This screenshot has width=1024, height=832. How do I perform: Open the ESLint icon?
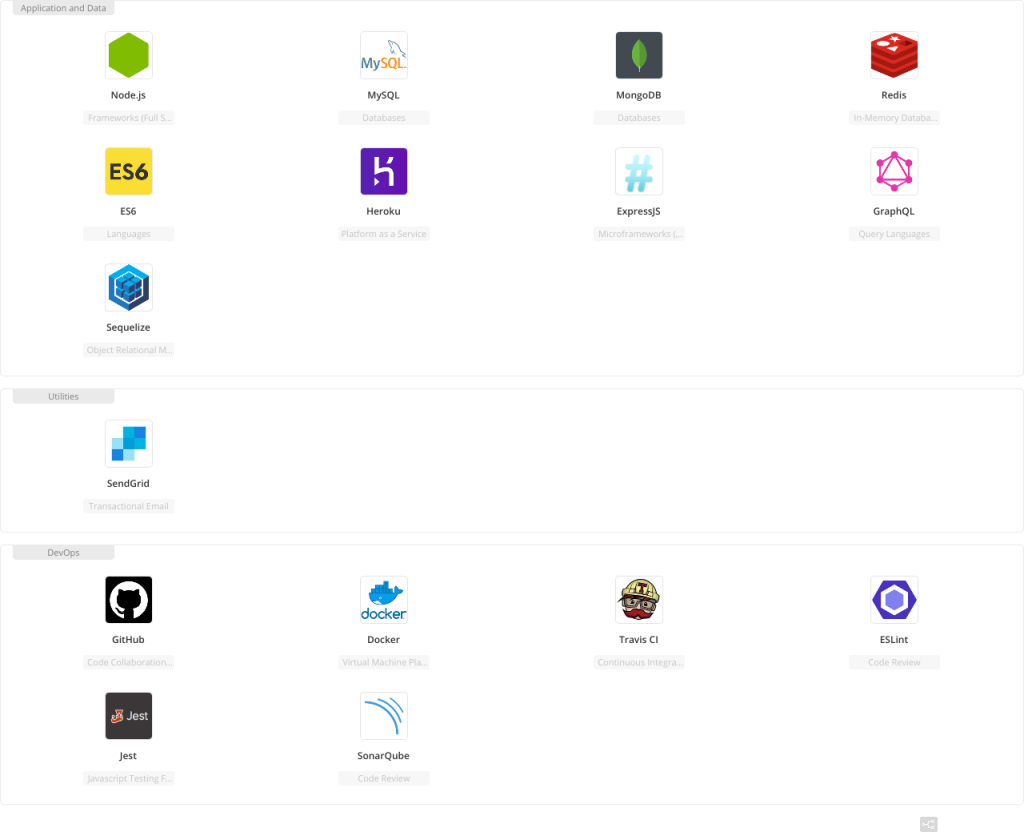click(893, 599)
